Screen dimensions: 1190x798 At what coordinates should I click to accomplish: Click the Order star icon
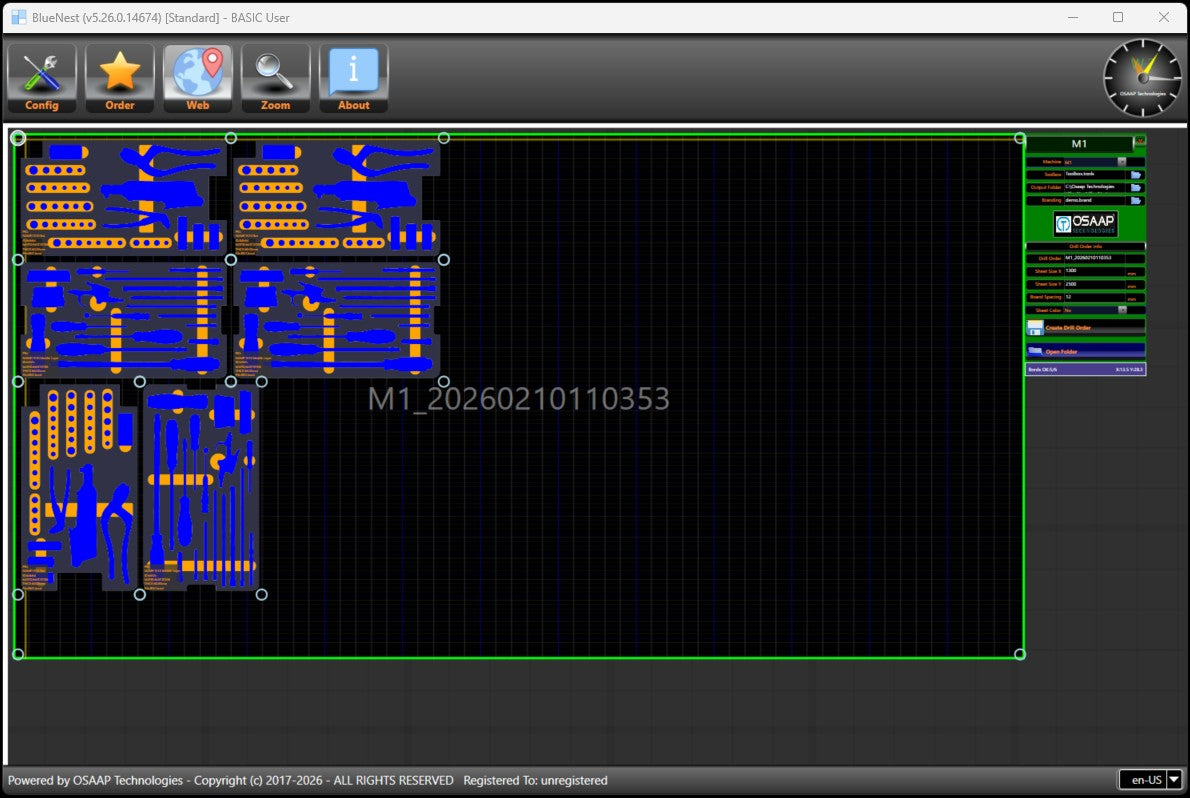pos(120,78)
